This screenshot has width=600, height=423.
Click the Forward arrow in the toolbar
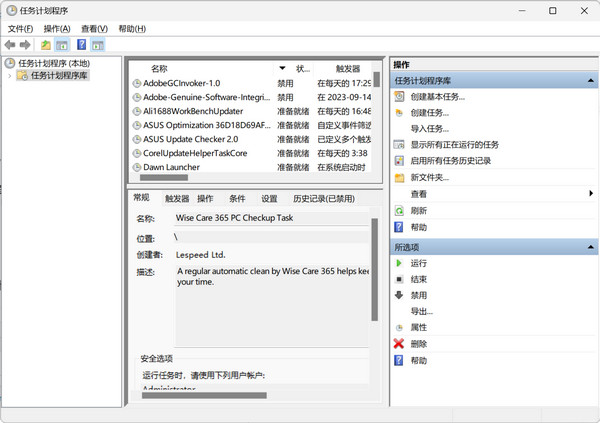click(x=25, y=45)
